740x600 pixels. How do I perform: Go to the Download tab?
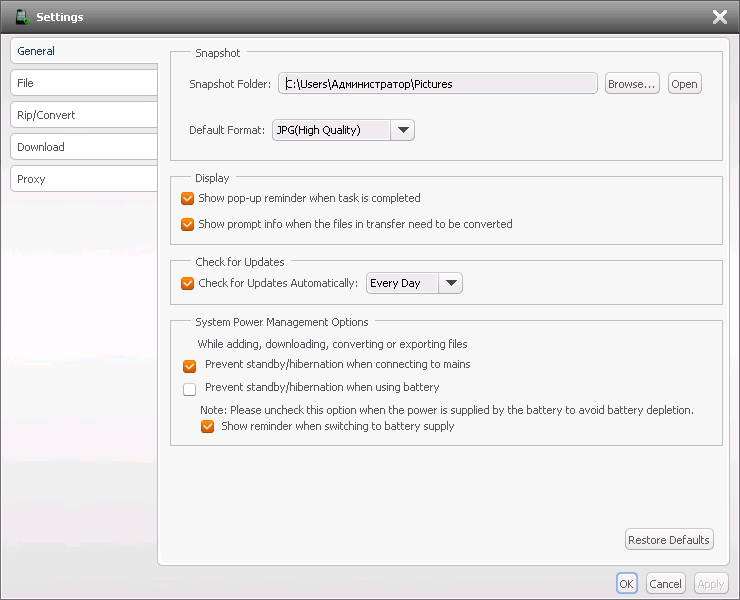tap(84, 147)
